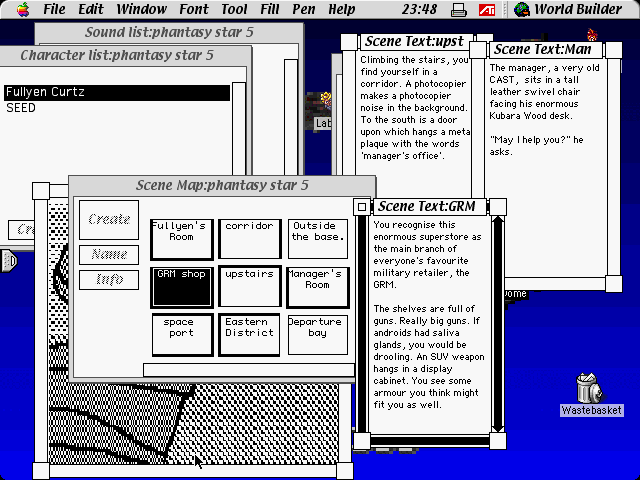The height and width of the screenshot is (480, 640).
Task: Open the Edit menu
Action: [91, 9]
